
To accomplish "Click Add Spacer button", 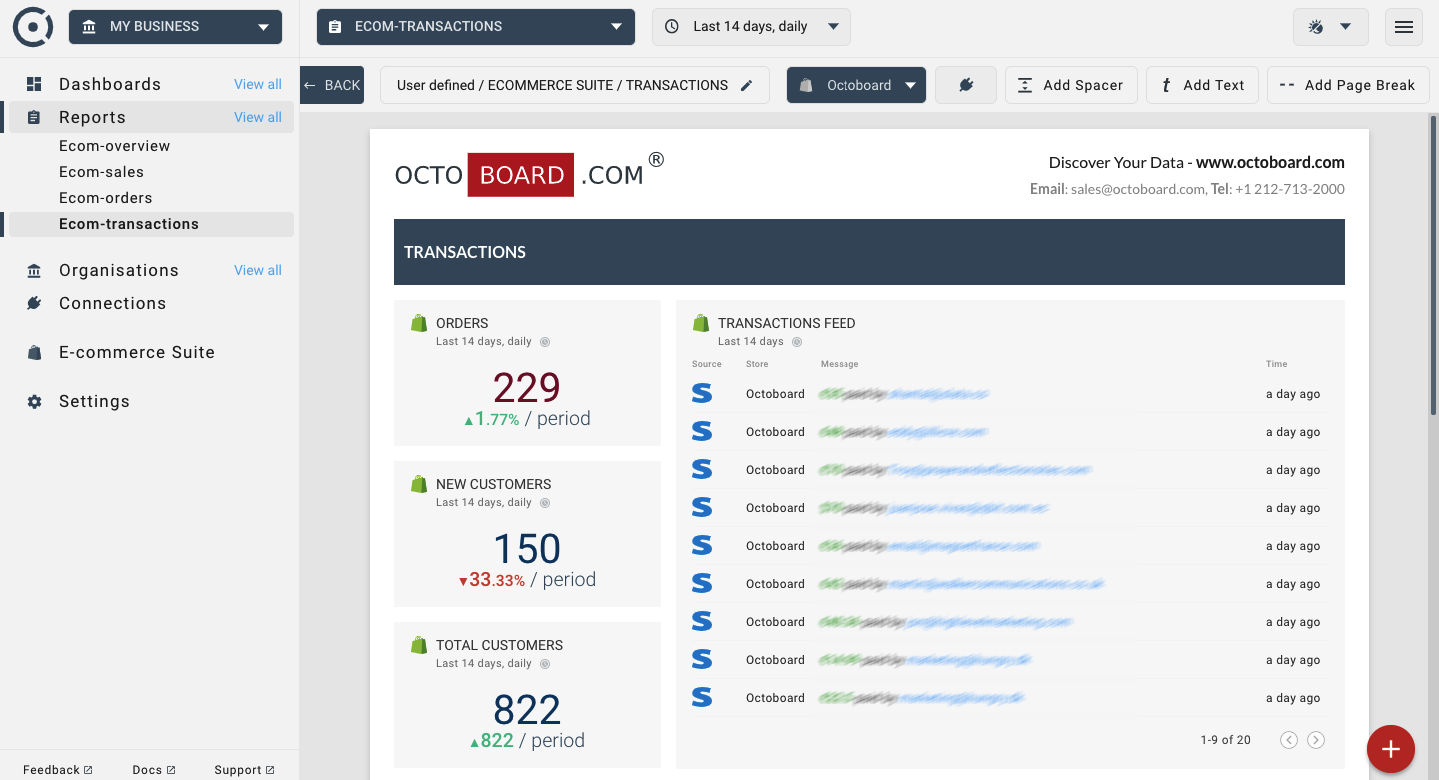I will pos(1071,85).
